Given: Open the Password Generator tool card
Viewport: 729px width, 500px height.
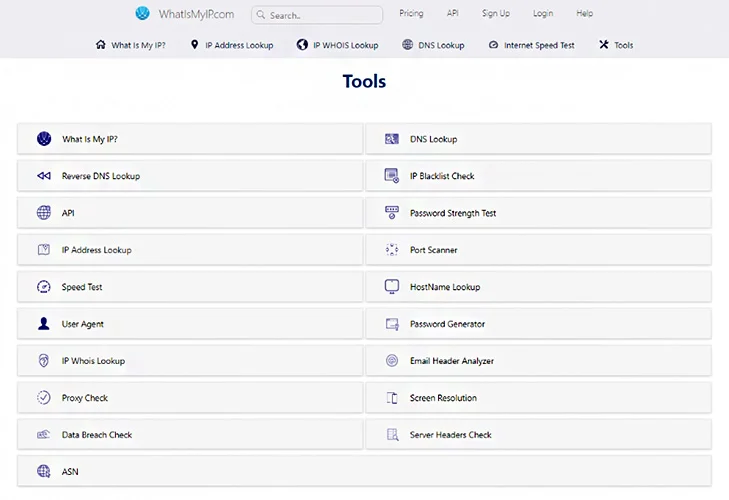Looking at the screenshot, I should [538, 324].
